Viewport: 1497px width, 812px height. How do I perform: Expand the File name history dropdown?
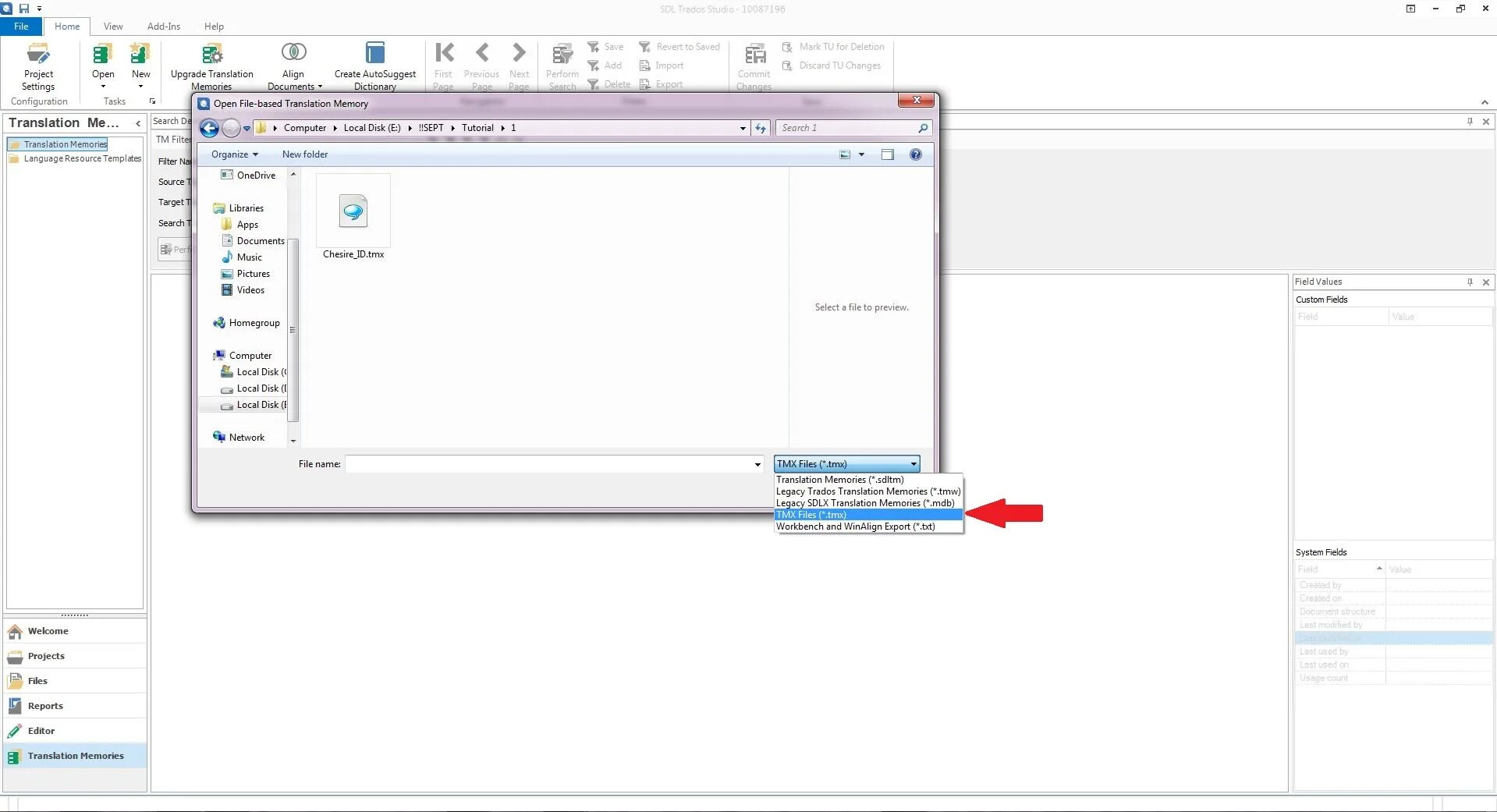tap(757, 465)
